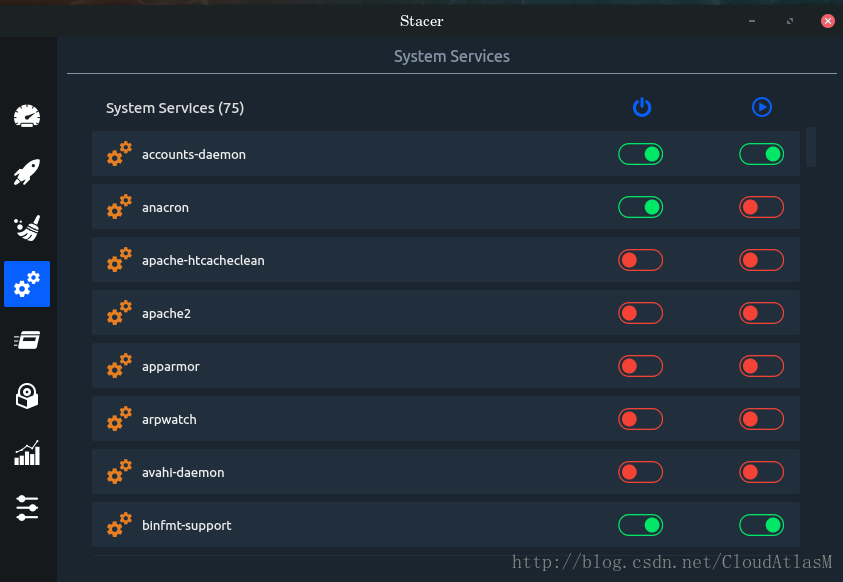843x582 pixels.
Task: Select the apparmor service name
Action: coord(170,367)
